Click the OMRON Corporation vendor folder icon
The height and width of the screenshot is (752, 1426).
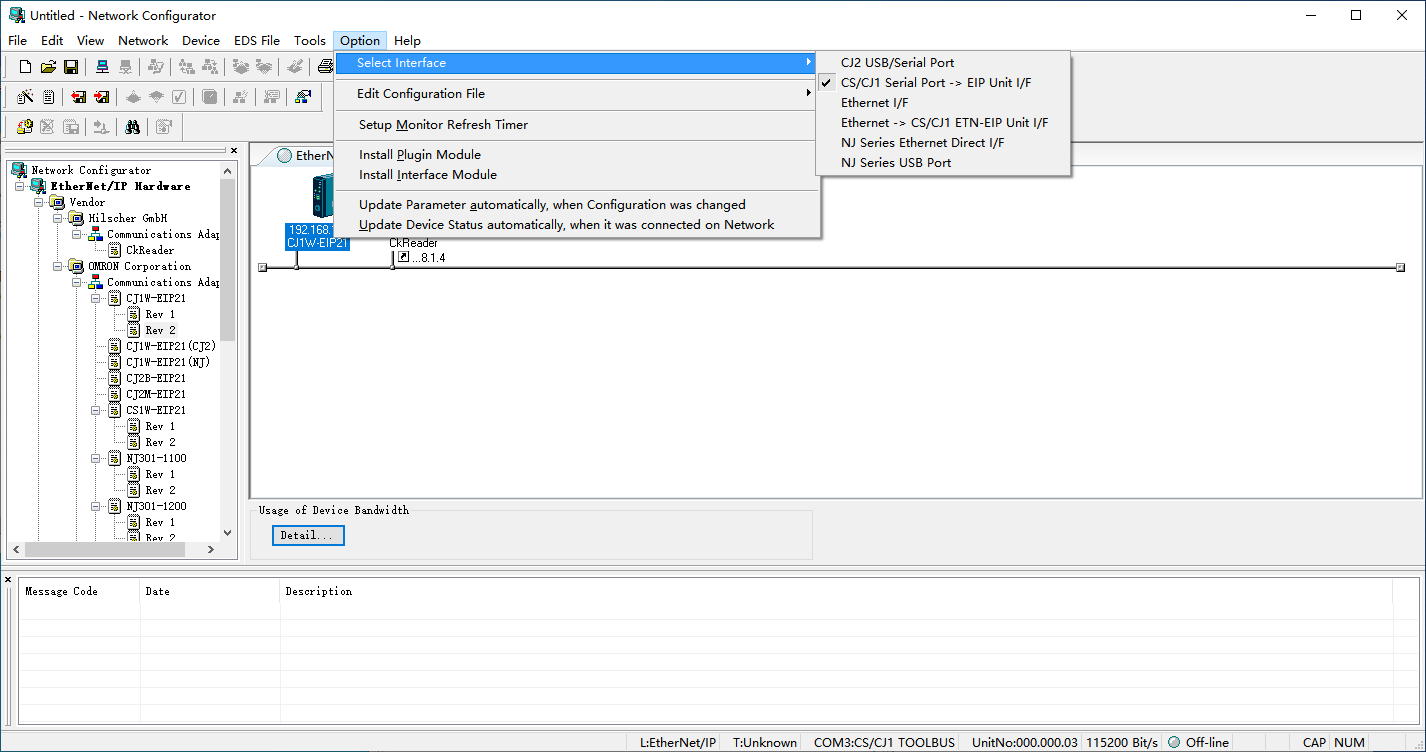pos(77,266)
